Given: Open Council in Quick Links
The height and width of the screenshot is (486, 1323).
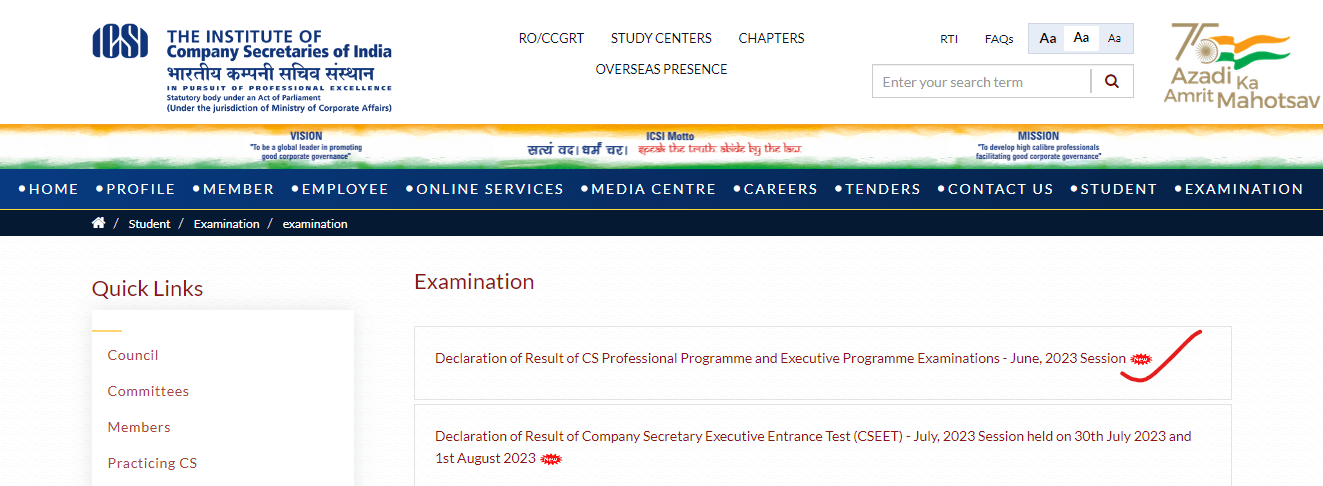Looking at the screenshot, I should coord(133,355).
